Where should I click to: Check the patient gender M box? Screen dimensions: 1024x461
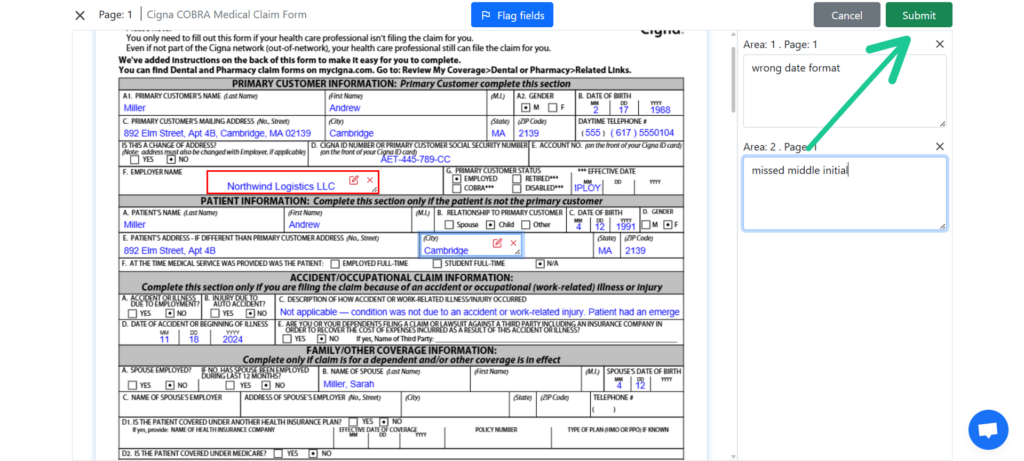tap(645, 225)
